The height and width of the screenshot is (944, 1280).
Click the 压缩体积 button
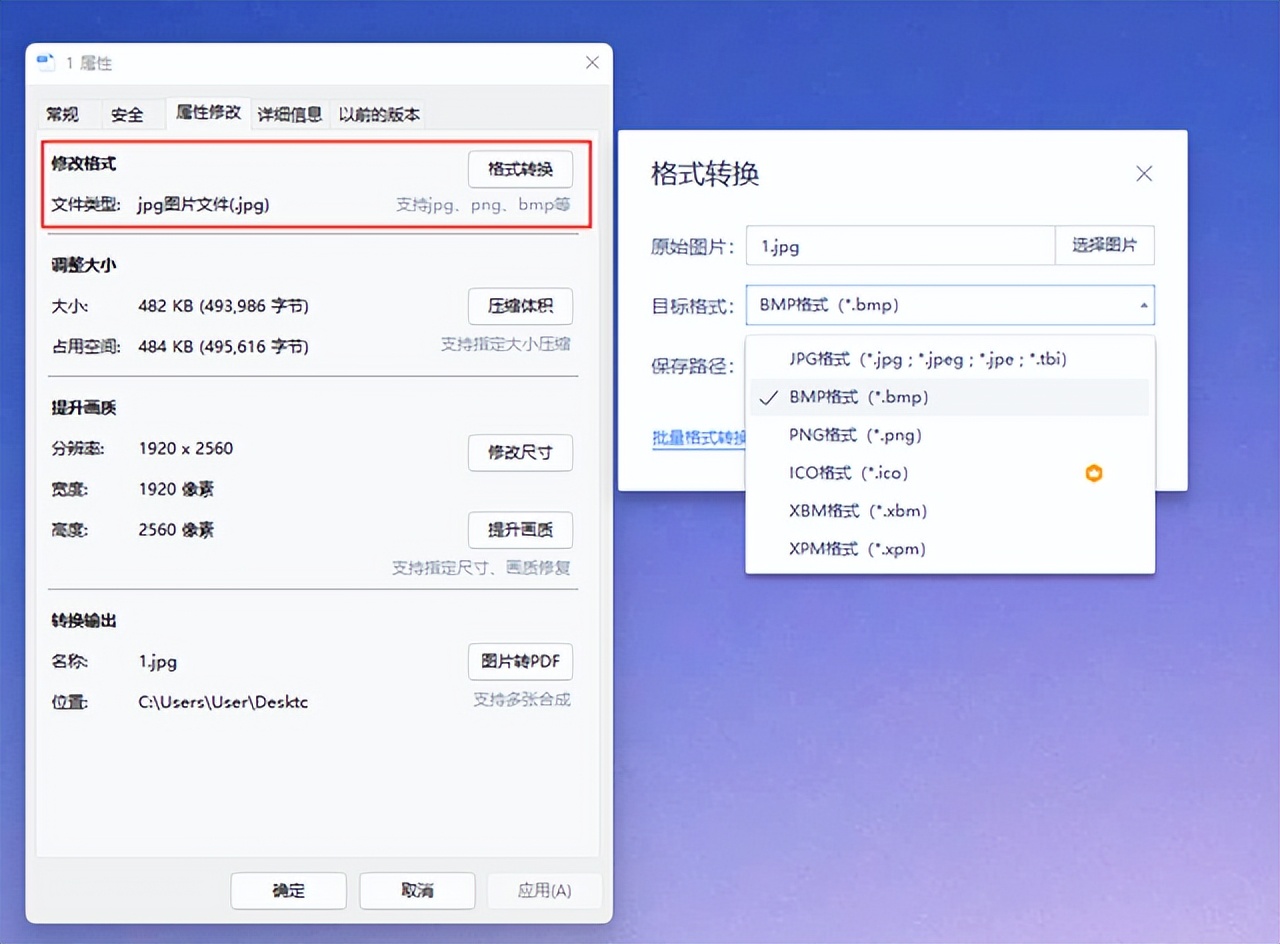click(x=520, y=306)
